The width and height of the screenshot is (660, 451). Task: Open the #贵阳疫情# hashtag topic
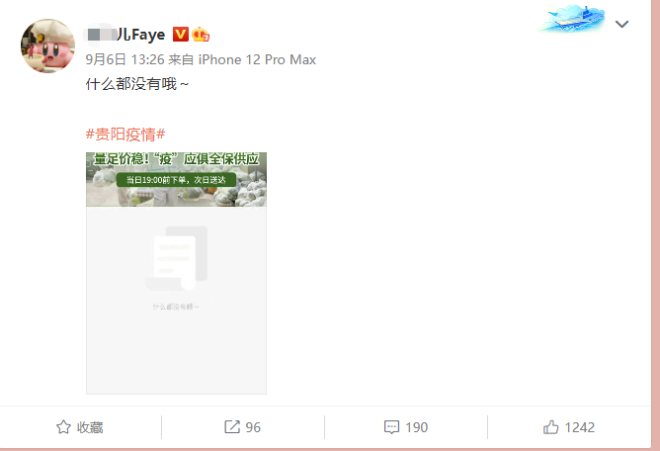125,134
